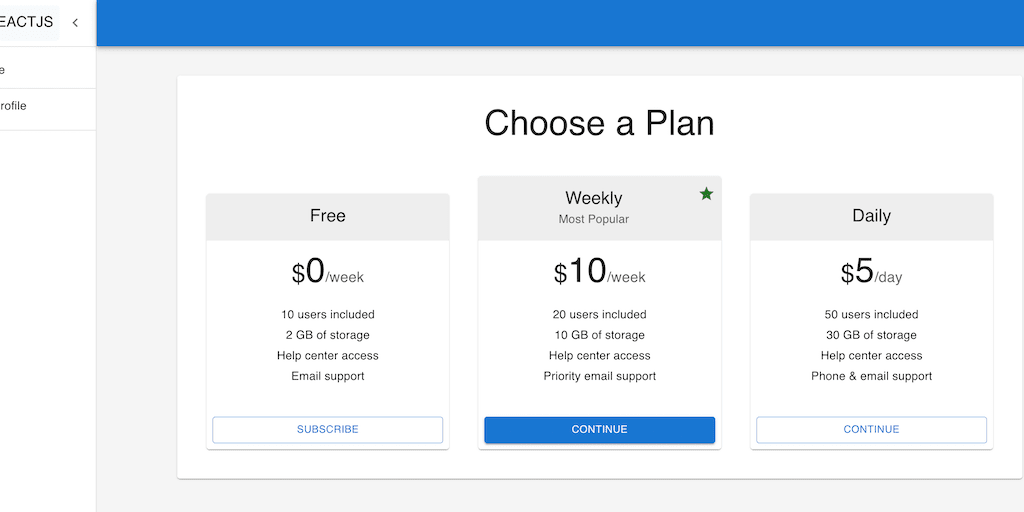
Task: Click the blue top app bar
Action: point(560,23)
